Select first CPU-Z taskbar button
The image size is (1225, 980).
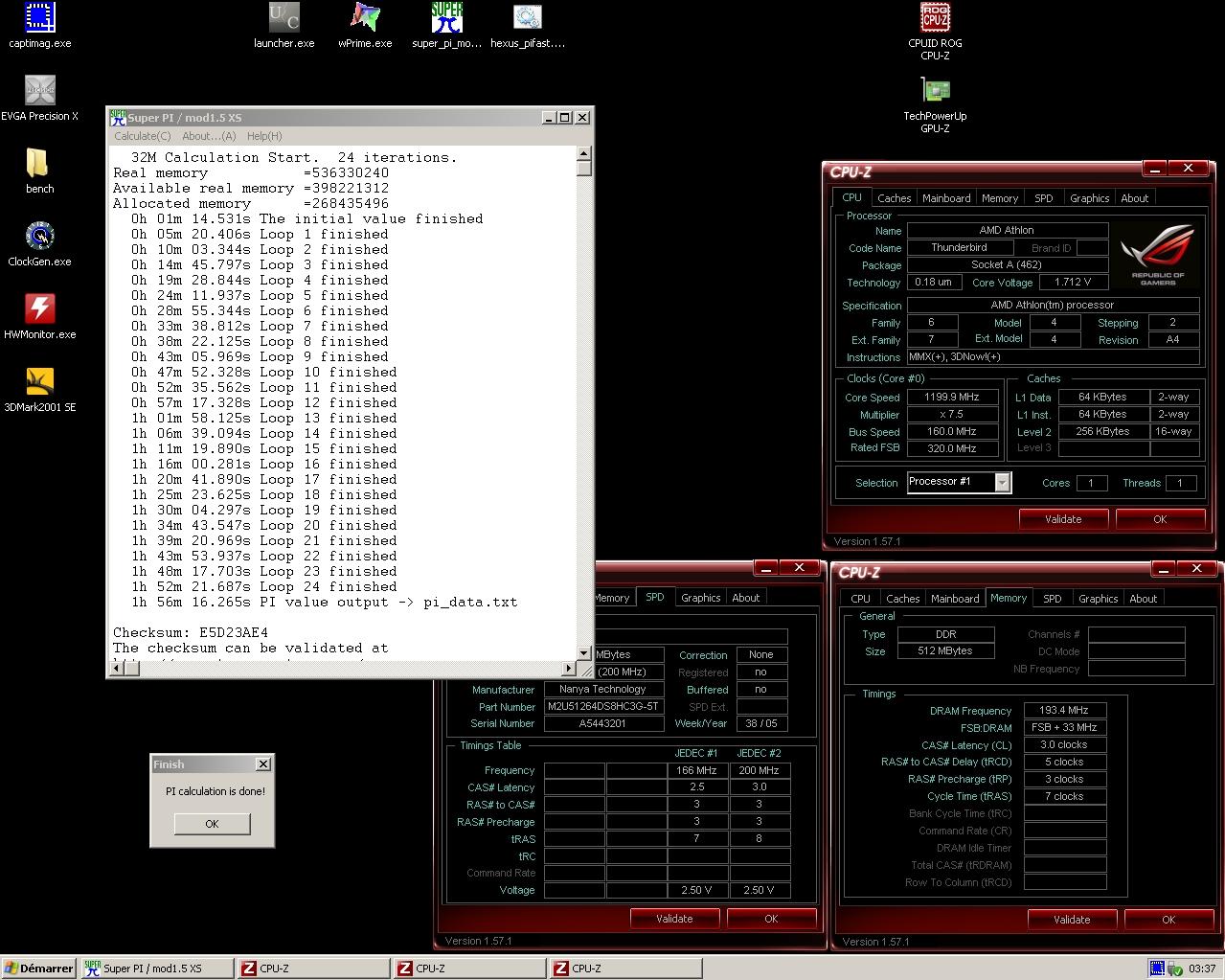coord(312,969)
